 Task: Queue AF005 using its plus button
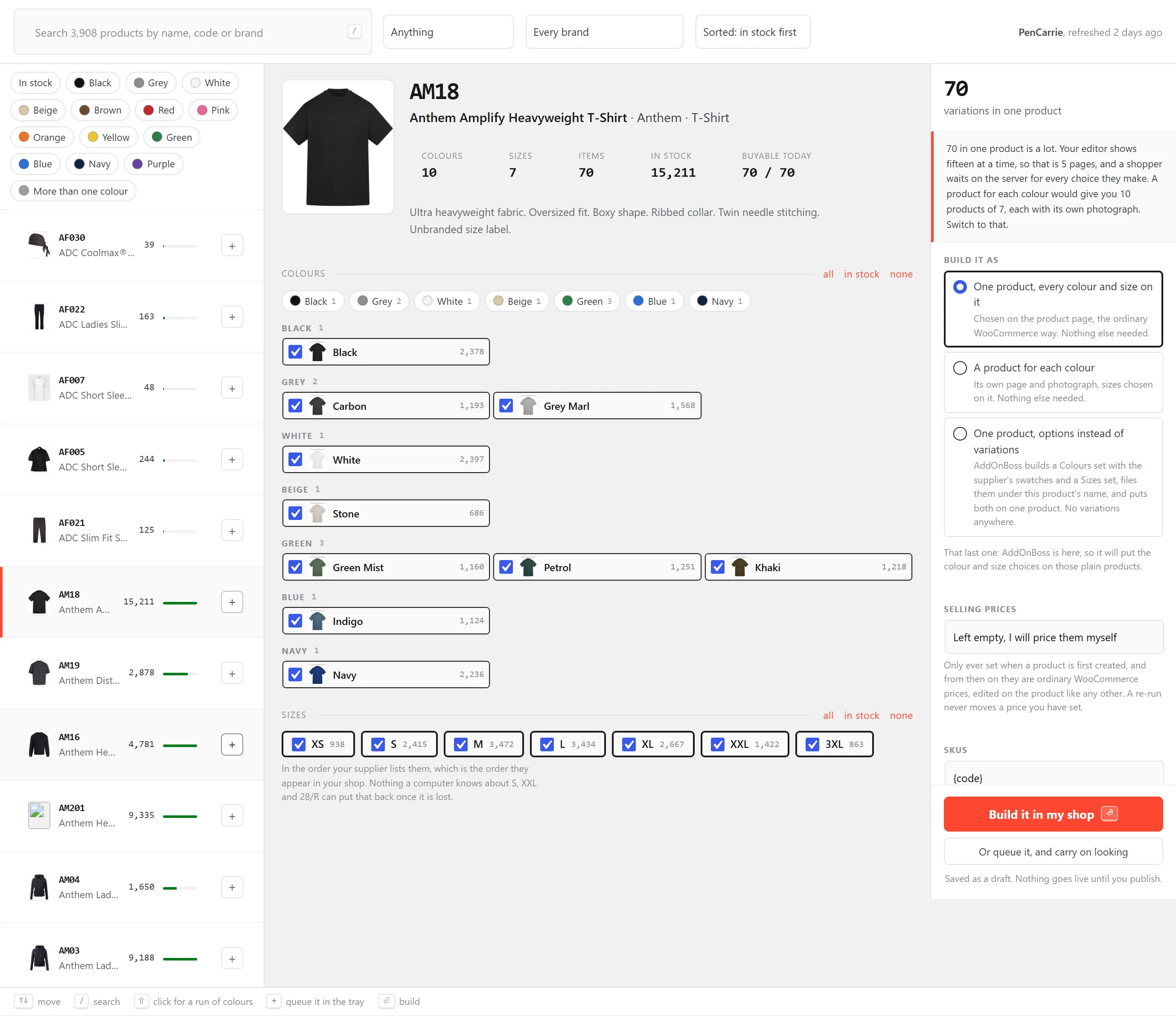[232, 459]
